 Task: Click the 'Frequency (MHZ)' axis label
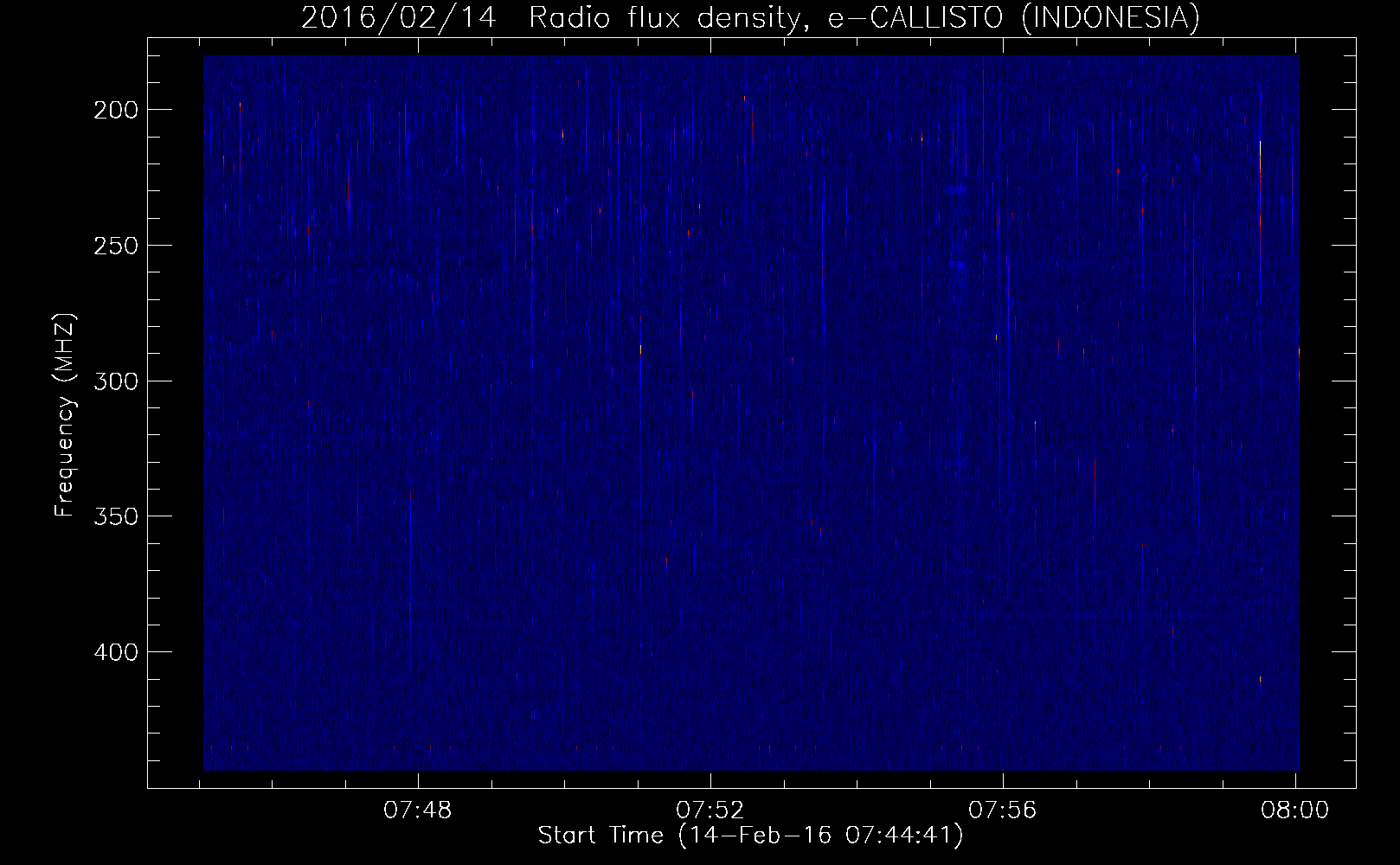pos(65,415)
